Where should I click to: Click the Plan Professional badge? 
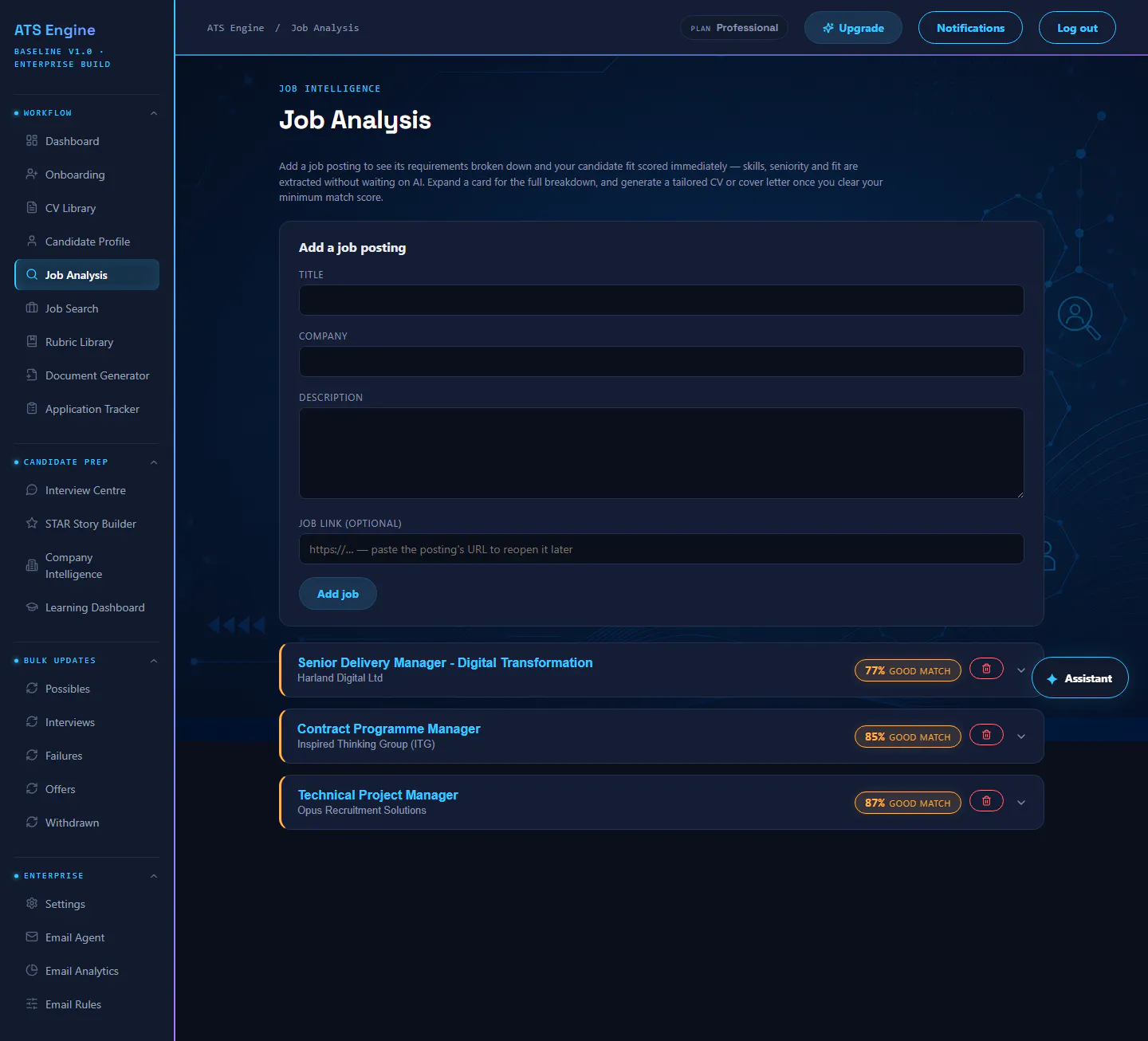pos(734,28)
